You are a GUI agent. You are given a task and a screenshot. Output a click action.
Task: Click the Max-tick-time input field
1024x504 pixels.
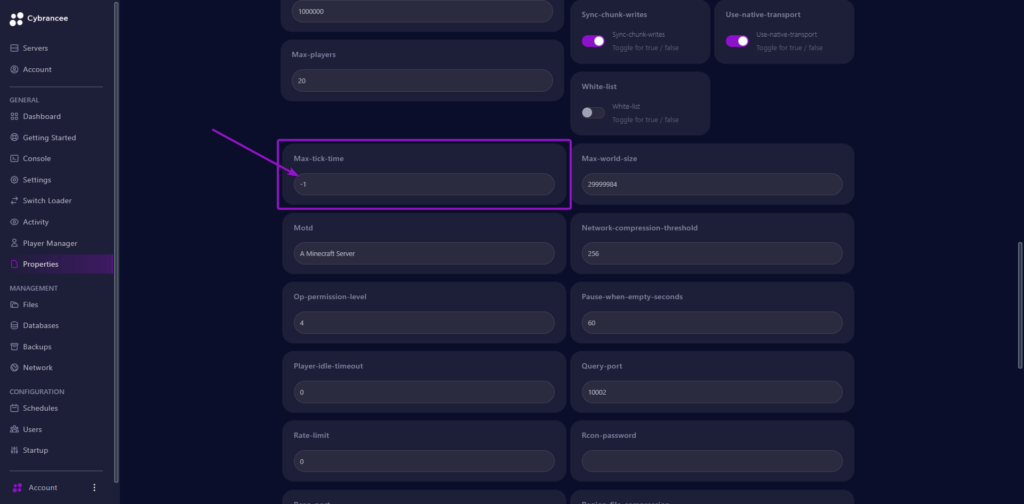coord(424,184)
